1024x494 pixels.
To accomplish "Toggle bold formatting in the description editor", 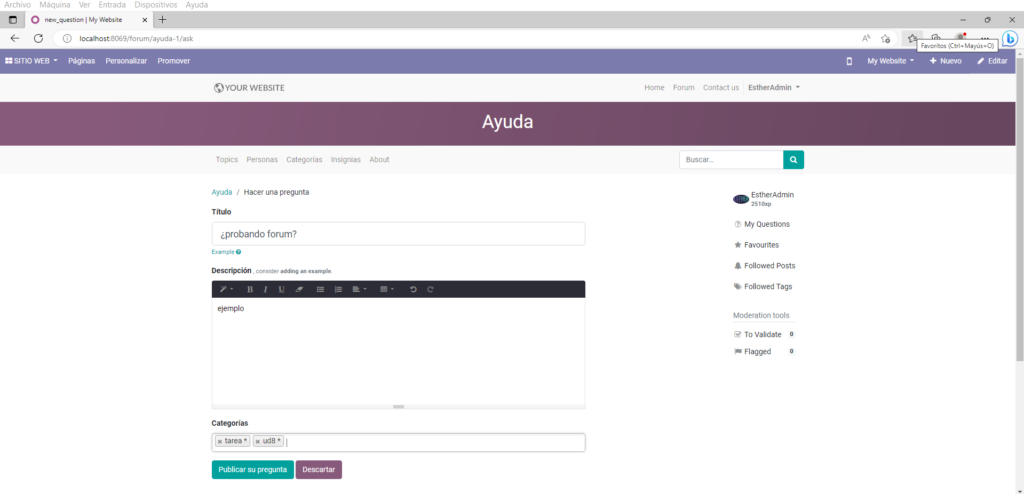I will coord(249,289).
